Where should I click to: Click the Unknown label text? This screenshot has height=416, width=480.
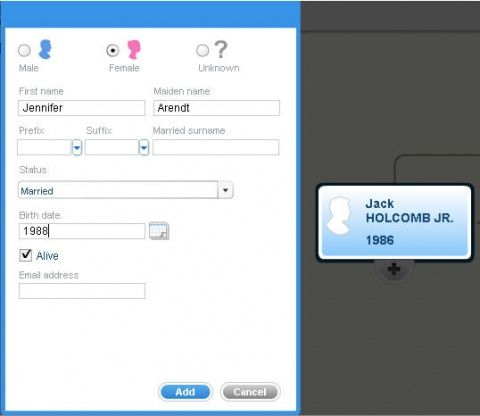(219, 68)
